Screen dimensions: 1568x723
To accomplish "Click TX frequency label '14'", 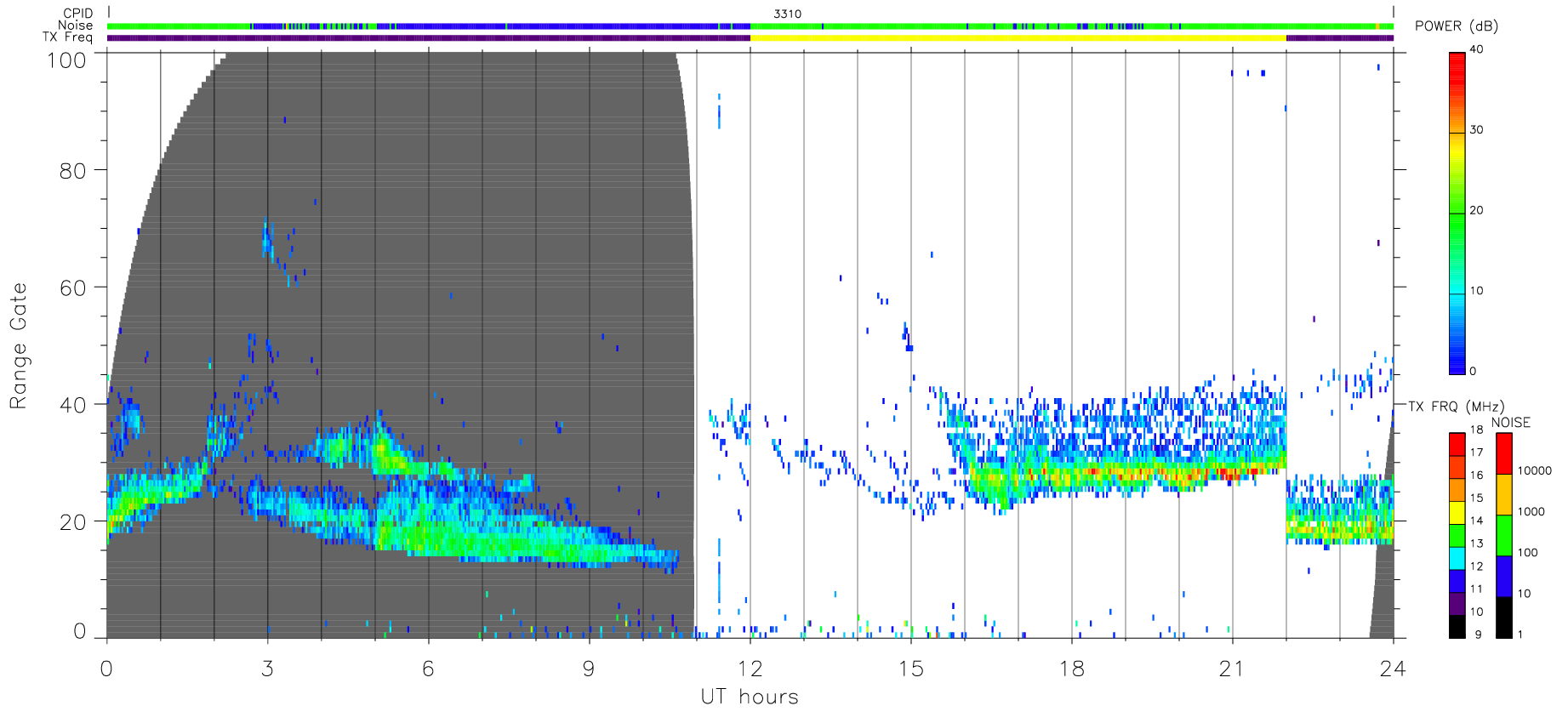I will tap(1476, 521).
